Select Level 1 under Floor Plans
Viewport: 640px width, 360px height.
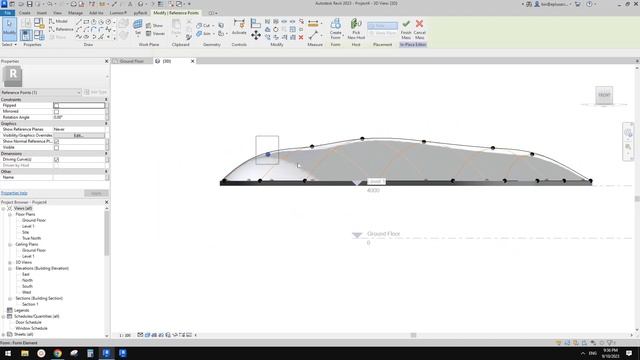click(x=28, y=226)
